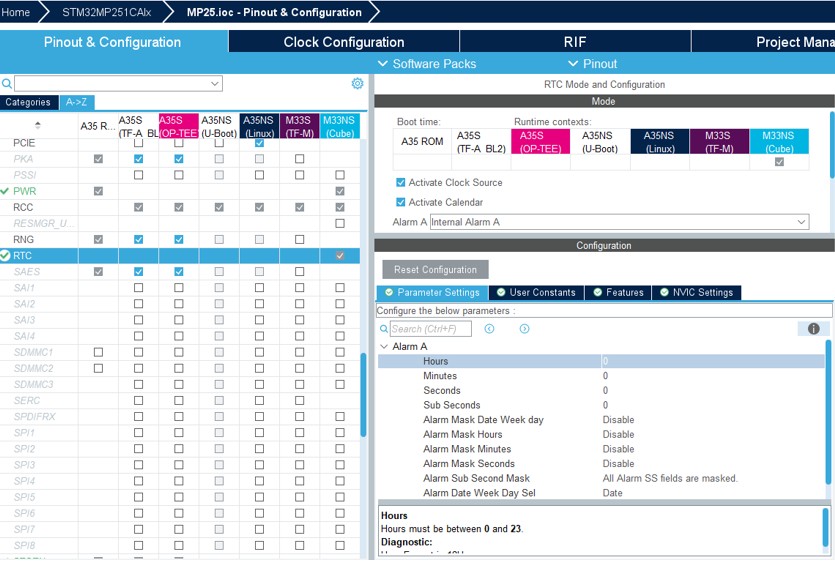This screenshot has height=561, width=835.
Task: Uncheck PKA for A35S TF-A BL2
Action: tap(138, 159)
